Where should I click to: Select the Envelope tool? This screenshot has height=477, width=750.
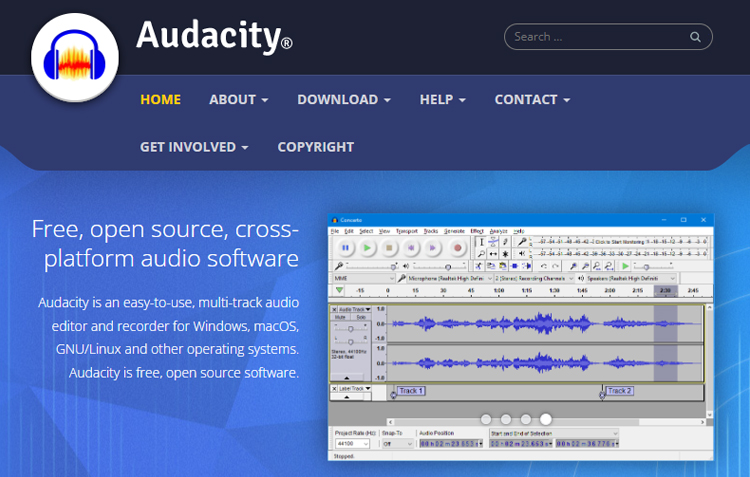pyautogui.click(x=493, y=242)
